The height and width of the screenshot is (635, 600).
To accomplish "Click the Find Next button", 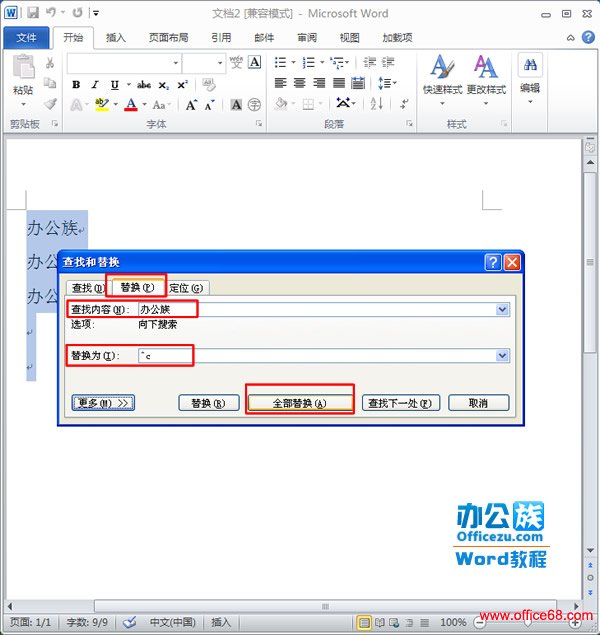I will click(x=400, y=403).
